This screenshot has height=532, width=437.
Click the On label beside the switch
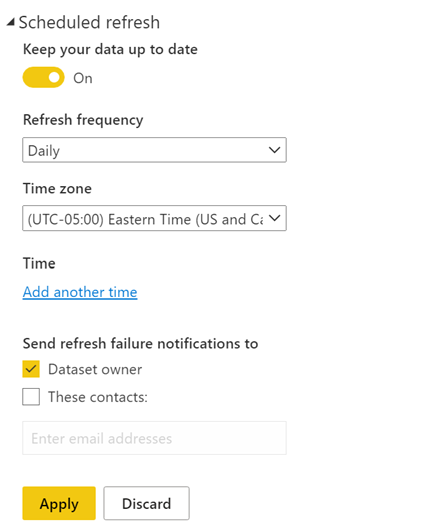(83, 78)
